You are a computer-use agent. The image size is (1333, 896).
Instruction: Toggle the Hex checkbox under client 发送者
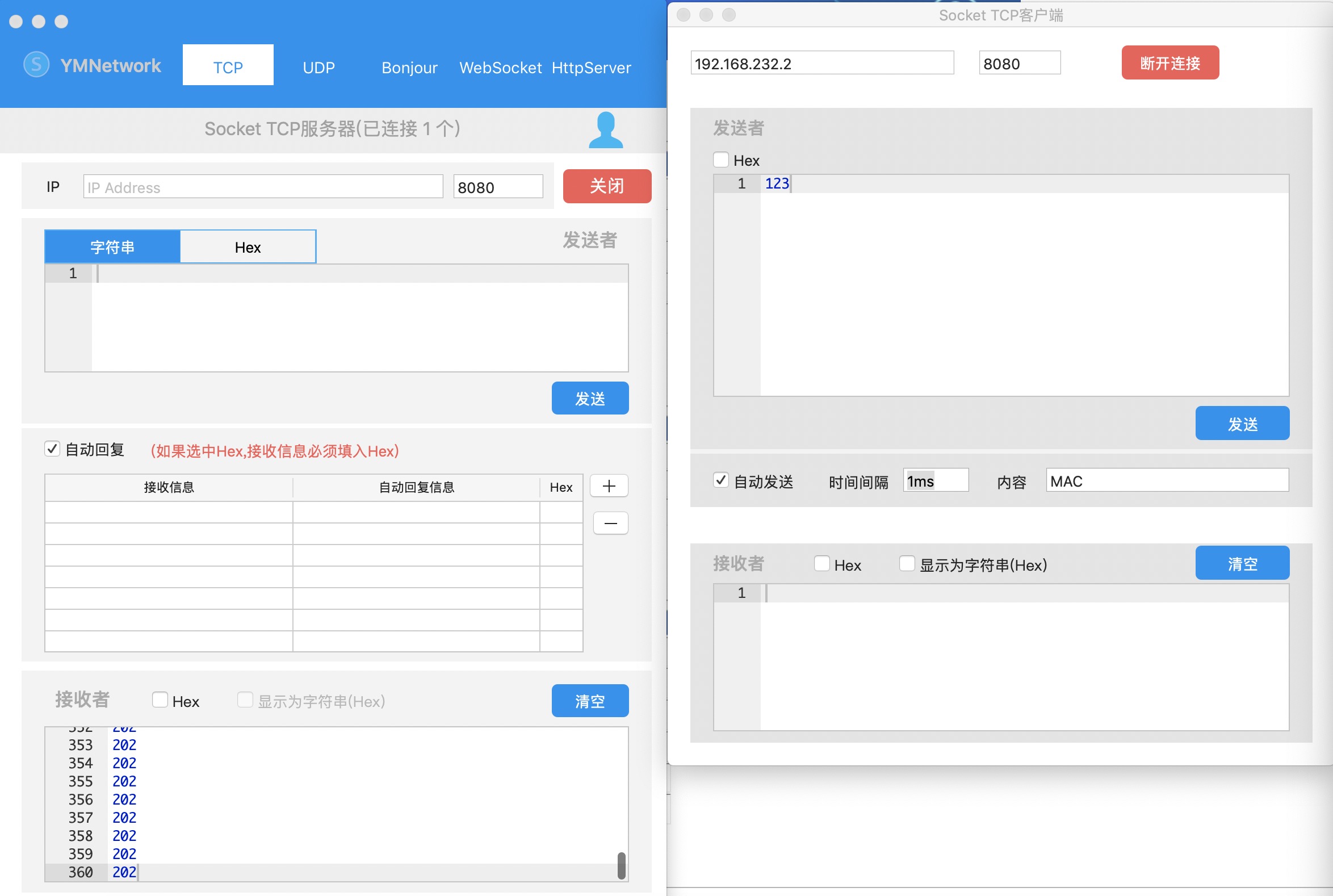[x=720, y=160]
